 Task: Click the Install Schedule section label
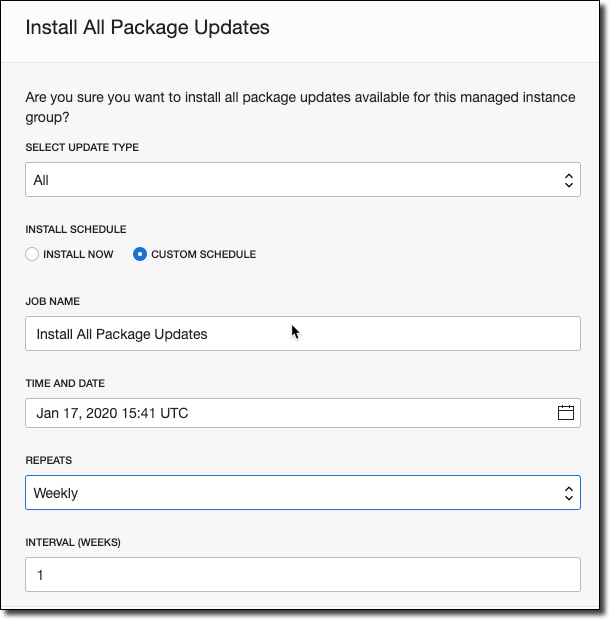tap(76, 229)
